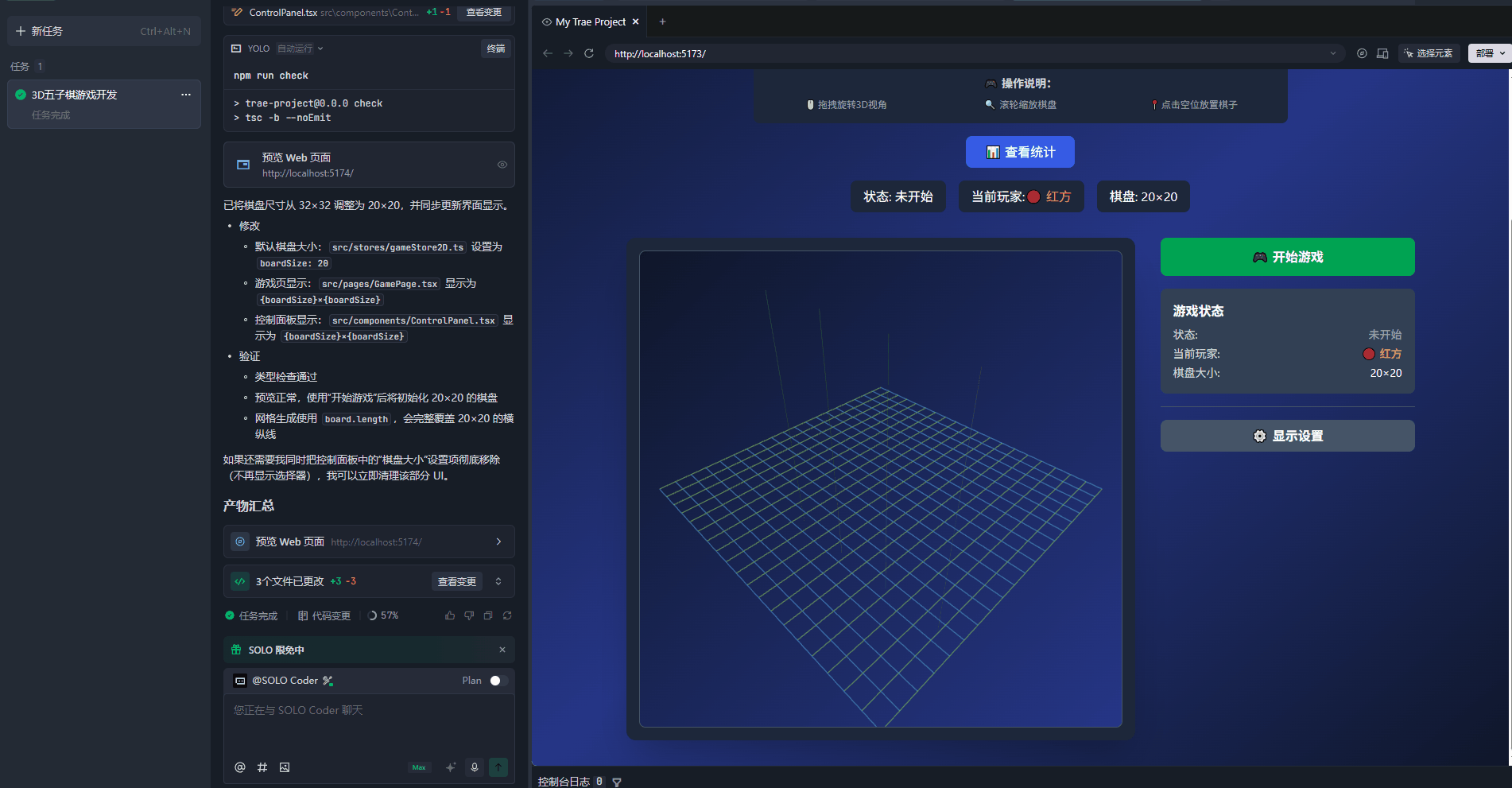1512x788 pixels.
Task: Click the gift icon in SOLO 限免中 banner
Action: (x=236, y=650)
